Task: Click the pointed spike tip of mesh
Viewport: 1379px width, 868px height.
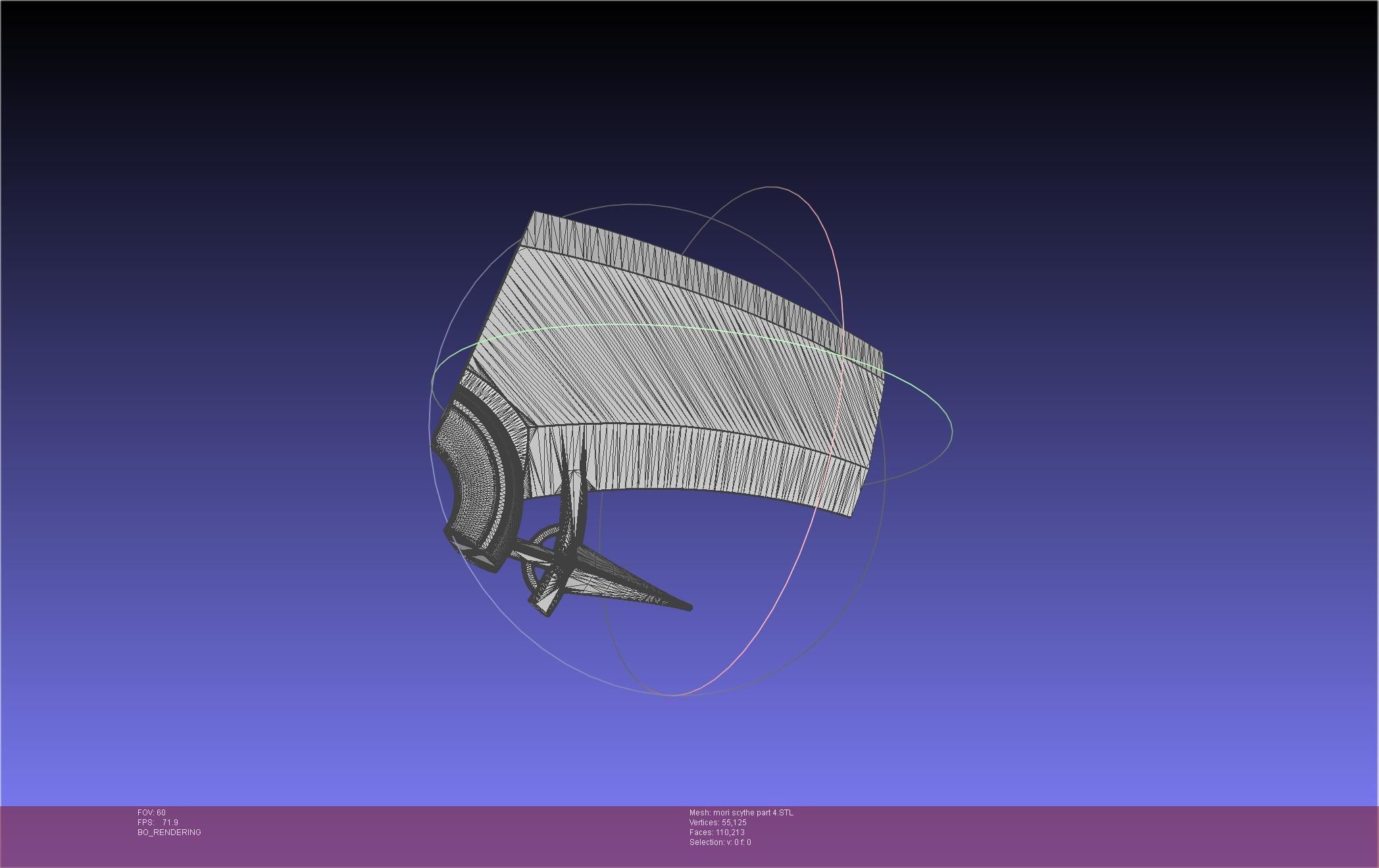Action: (x=688, y=608)
